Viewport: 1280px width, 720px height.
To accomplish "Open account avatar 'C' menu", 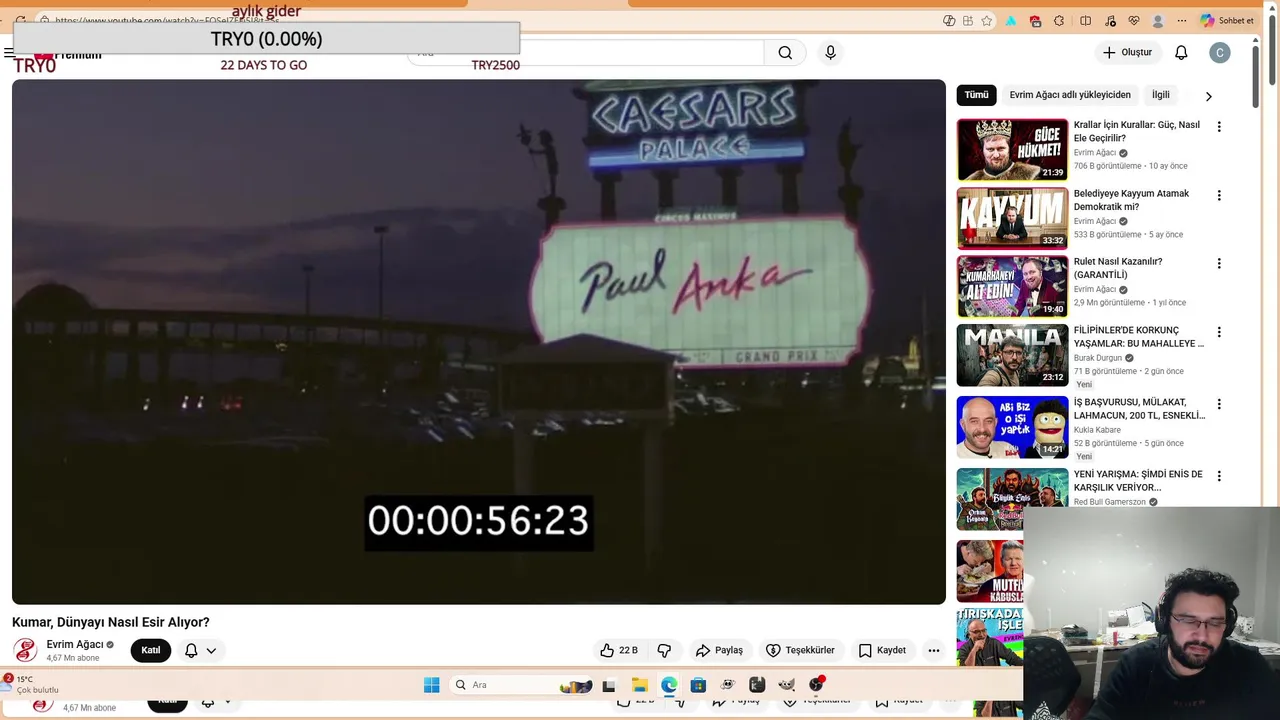I will [1219, 53].
